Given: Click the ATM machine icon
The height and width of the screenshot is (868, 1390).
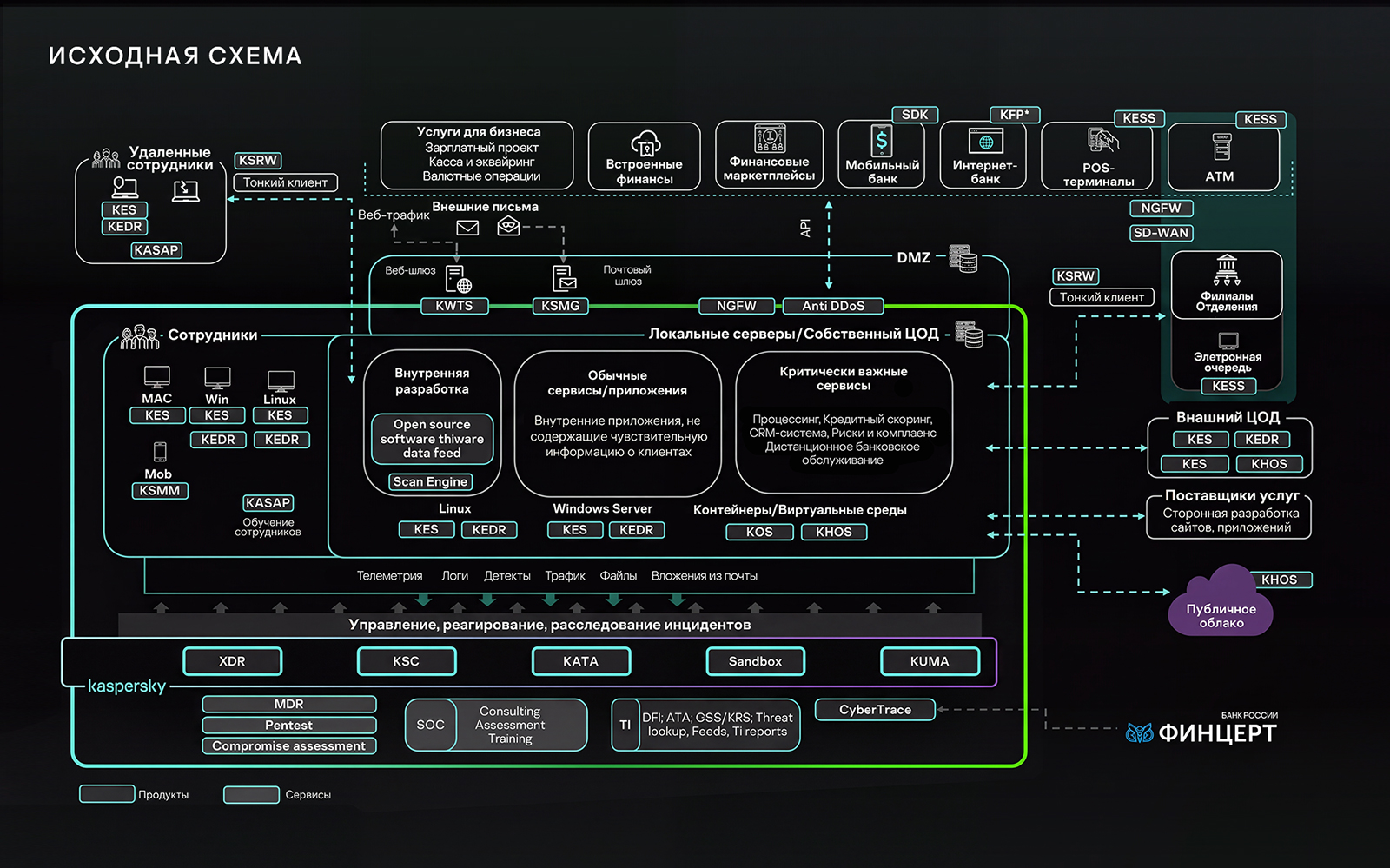Looking at the screenshot, I should [1221, 147].
